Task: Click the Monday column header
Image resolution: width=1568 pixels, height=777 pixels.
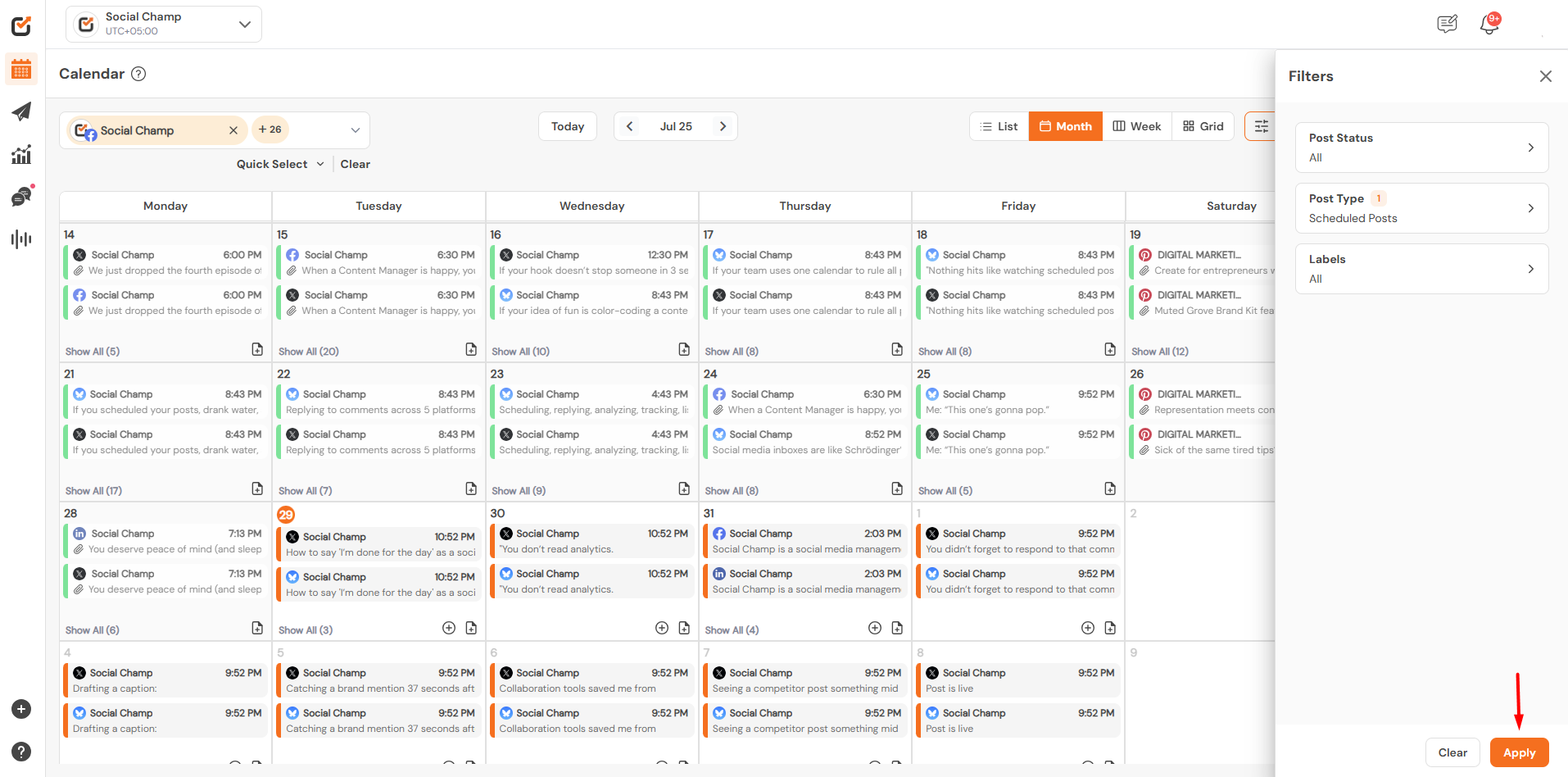Action: coord(165,206)
